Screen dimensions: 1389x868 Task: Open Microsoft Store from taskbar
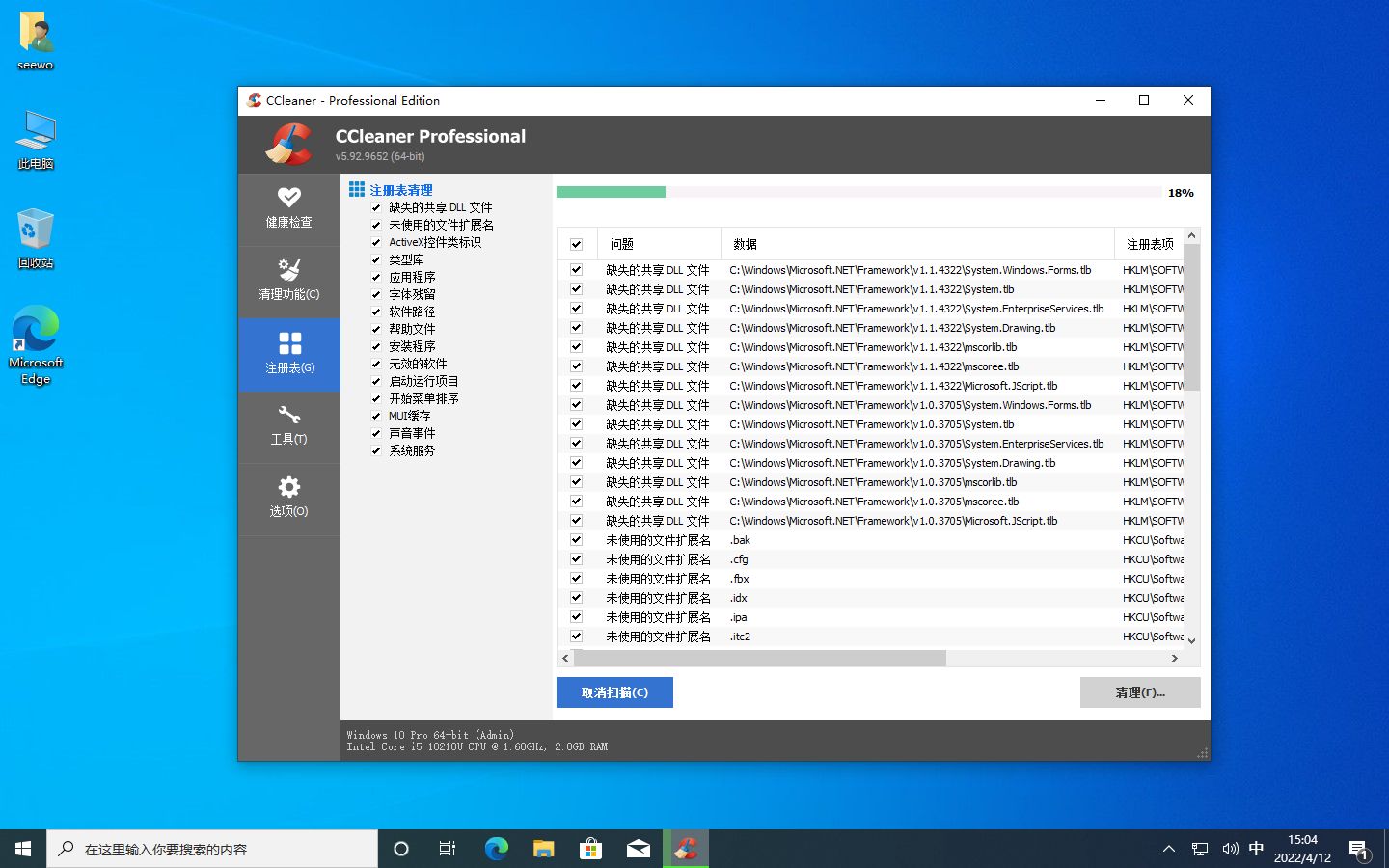590,849
